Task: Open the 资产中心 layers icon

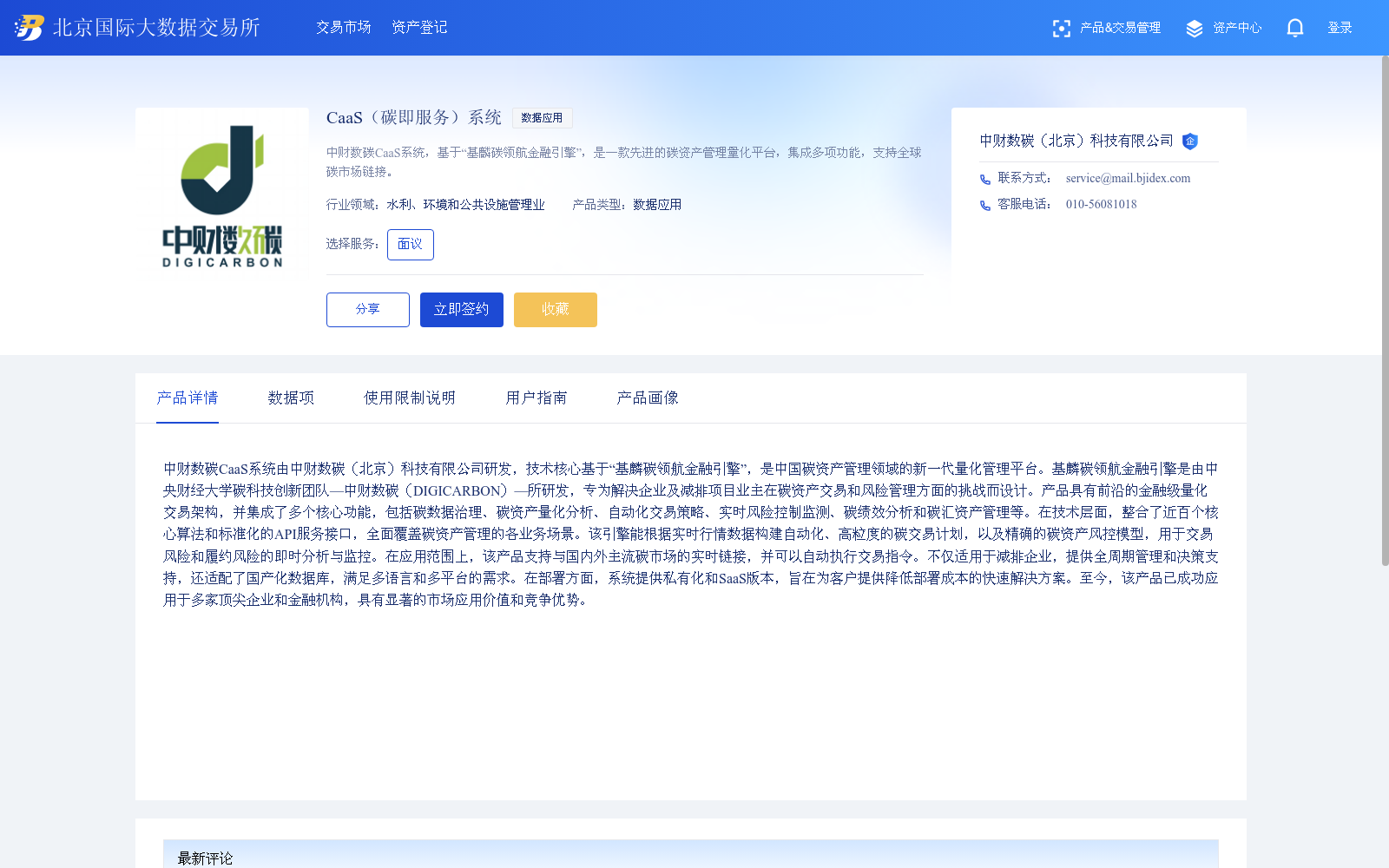Action: tap(1195, 29)
